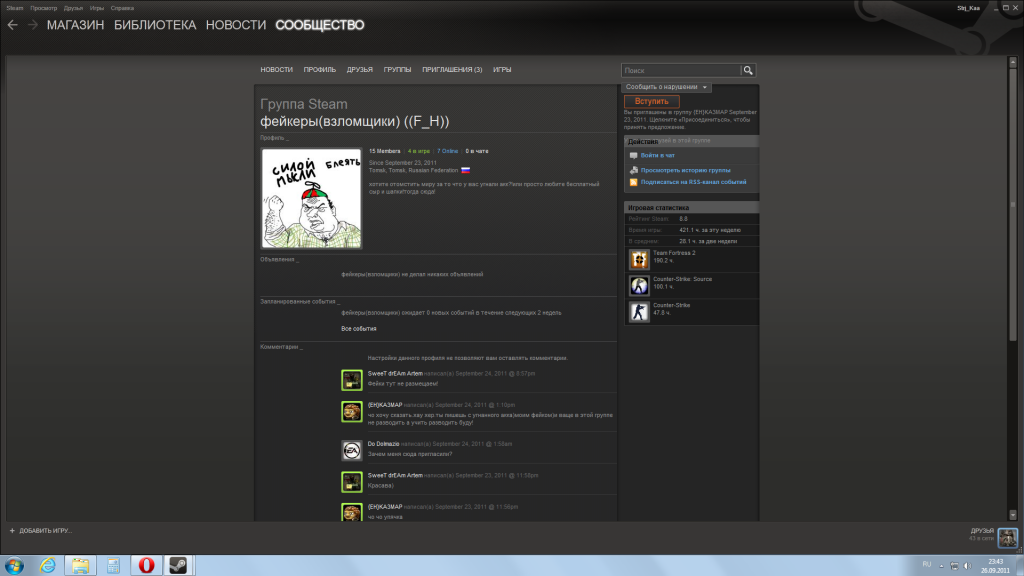Click the magnifier search icon
Viewport: 1024px width, 576px height.
748,71
